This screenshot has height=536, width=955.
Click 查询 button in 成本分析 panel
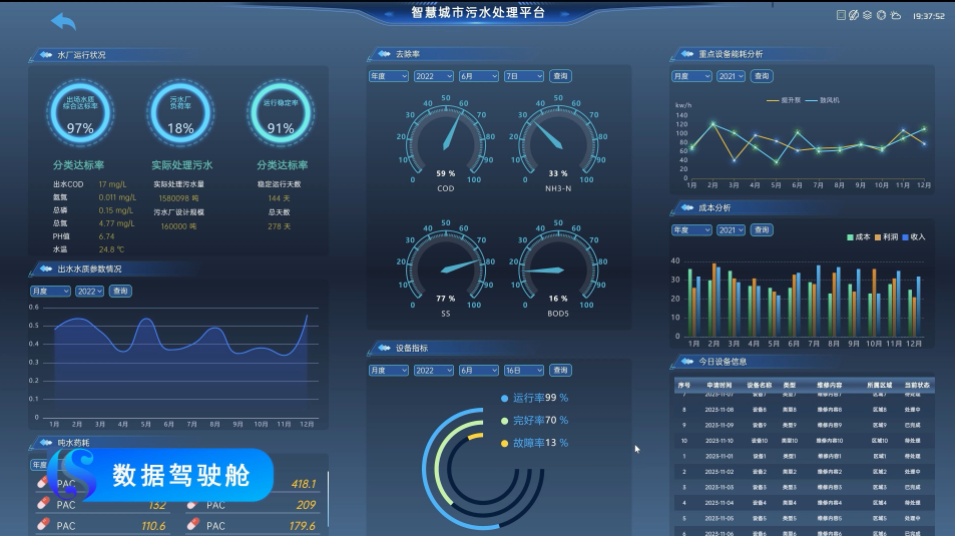click(x=761, y=230)
